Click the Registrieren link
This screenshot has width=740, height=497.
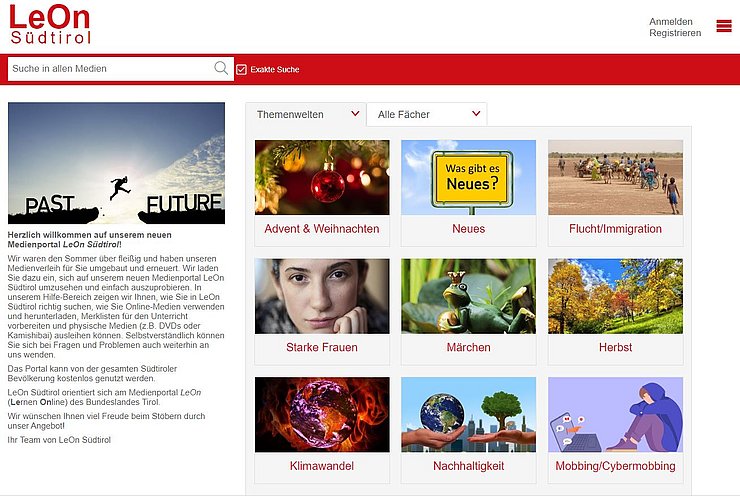point(675,33)
